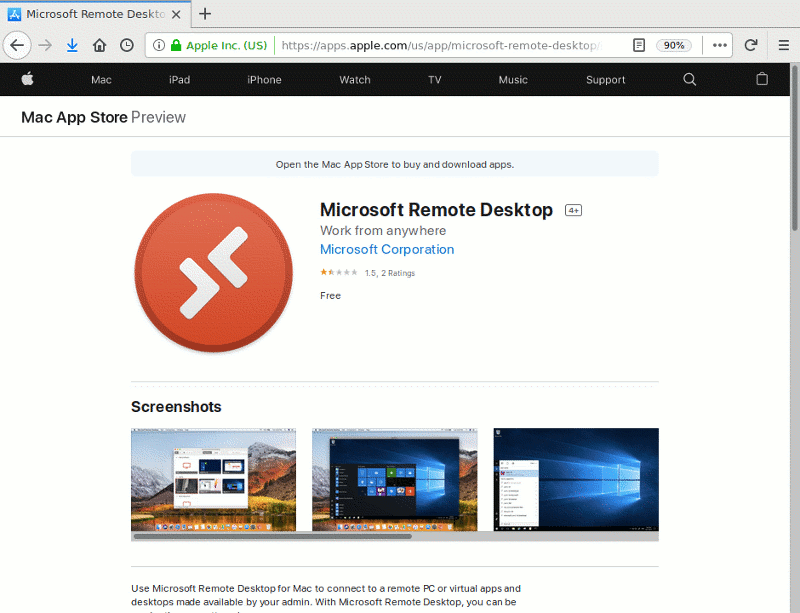Reload the current page
Screen dimensions: 800x613
coord(751,45)
